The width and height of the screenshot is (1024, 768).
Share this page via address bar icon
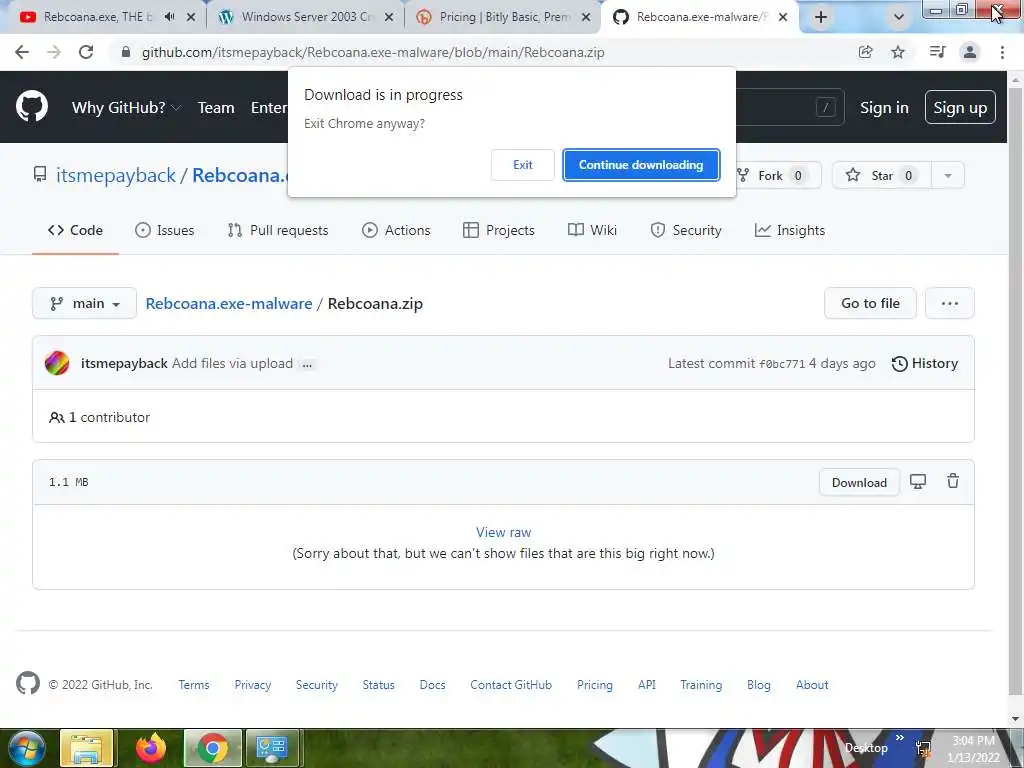click(x=866, y=52)
